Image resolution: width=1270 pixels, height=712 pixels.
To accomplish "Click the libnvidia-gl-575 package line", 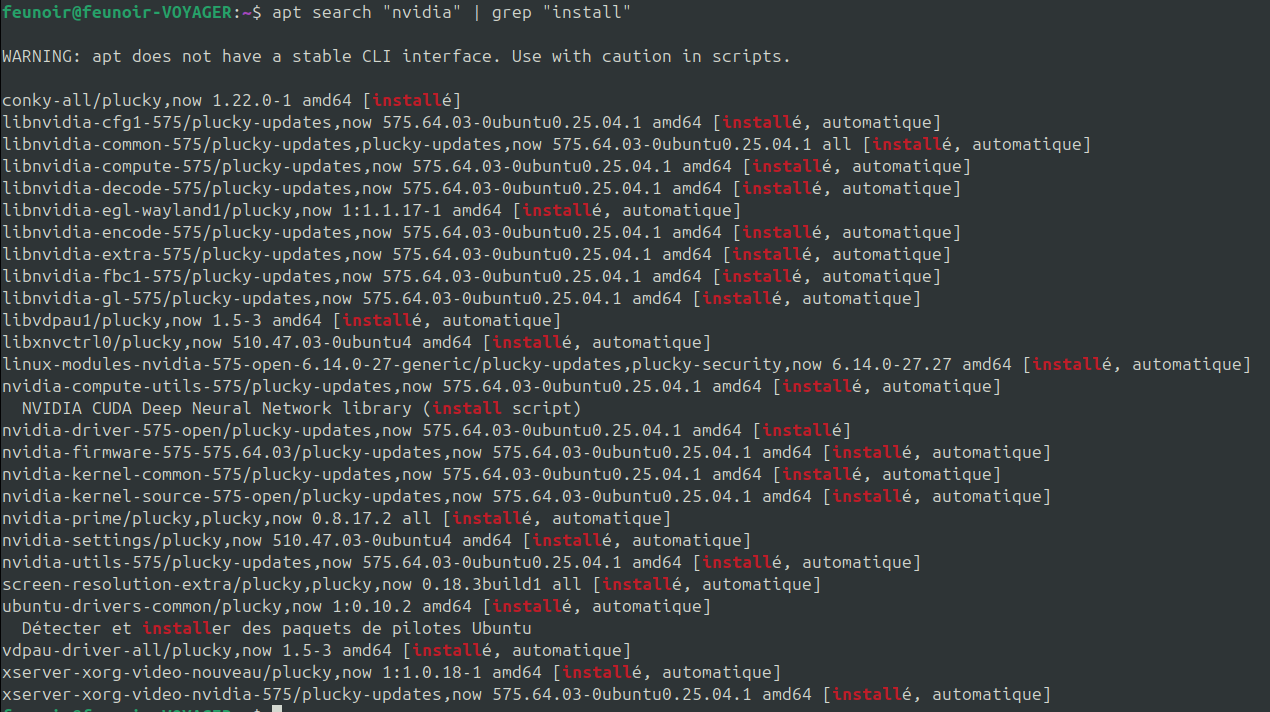I will pyautogui.click(x=461, y=299).
